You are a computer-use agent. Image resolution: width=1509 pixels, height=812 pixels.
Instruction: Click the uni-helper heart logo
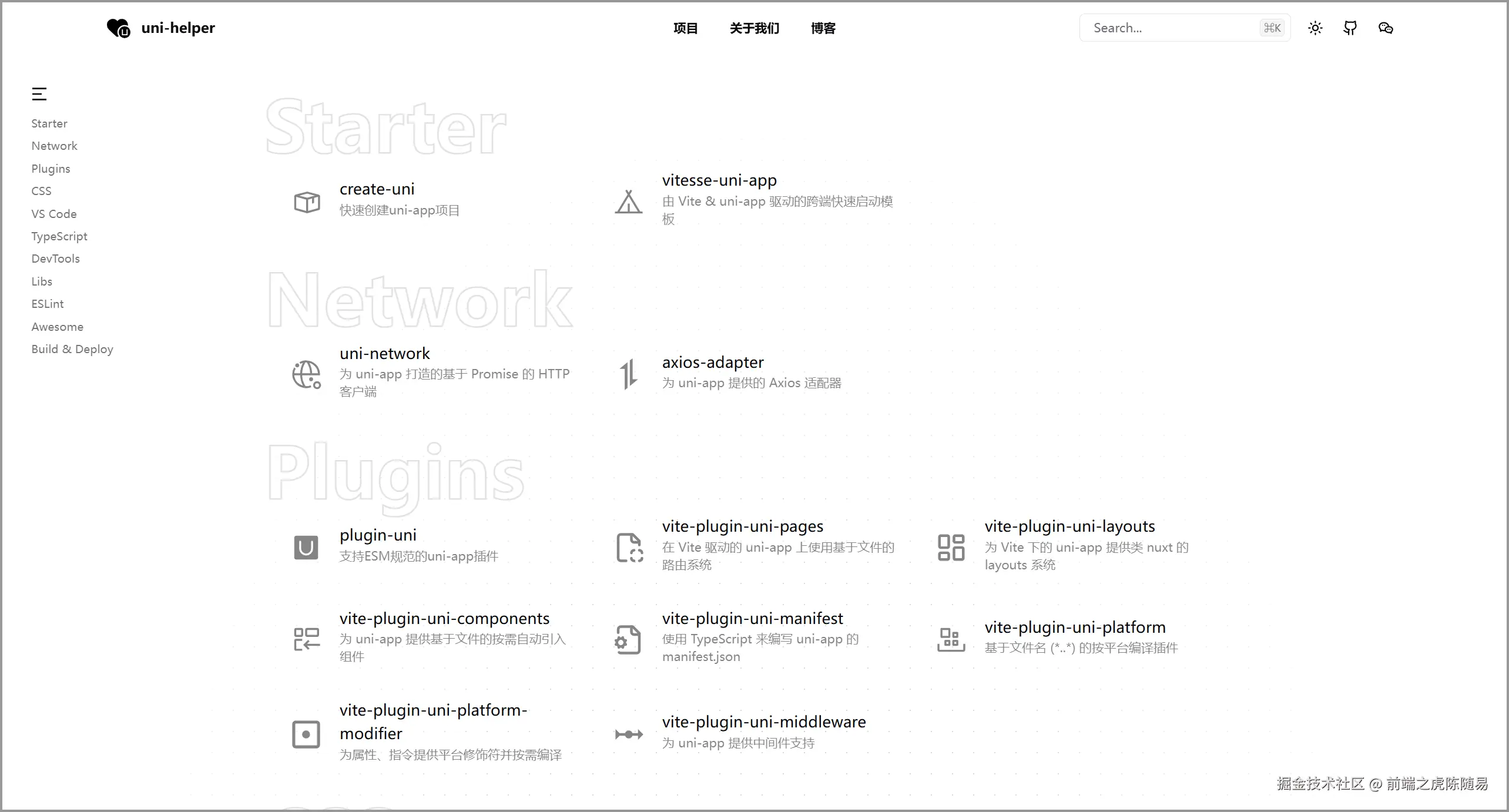[119, 28]
